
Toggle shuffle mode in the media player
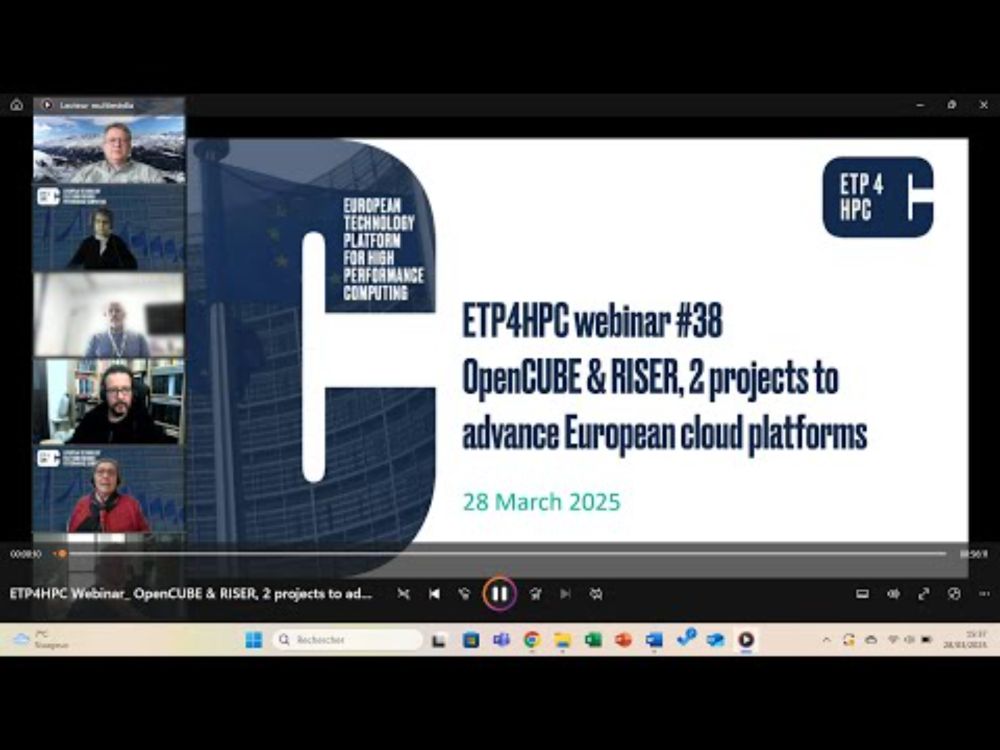tap(403, 594)
